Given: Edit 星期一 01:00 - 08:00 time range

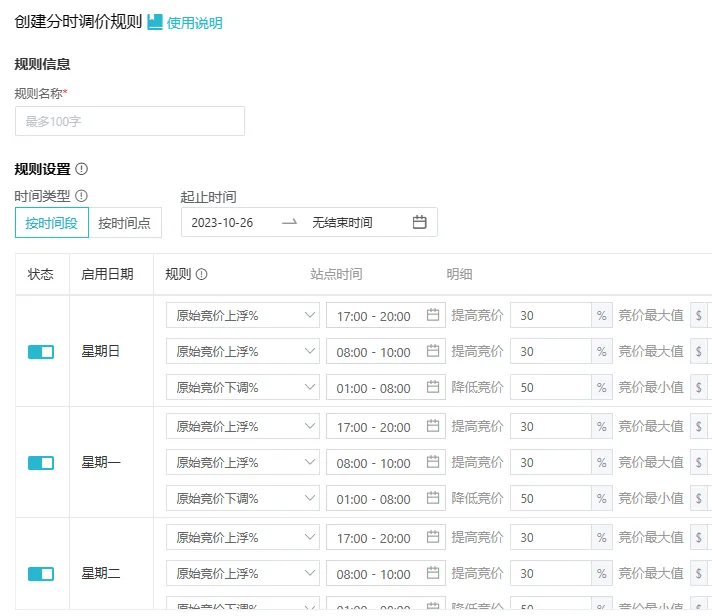Looking at the screenshot, I should click(x=386, y=498).
